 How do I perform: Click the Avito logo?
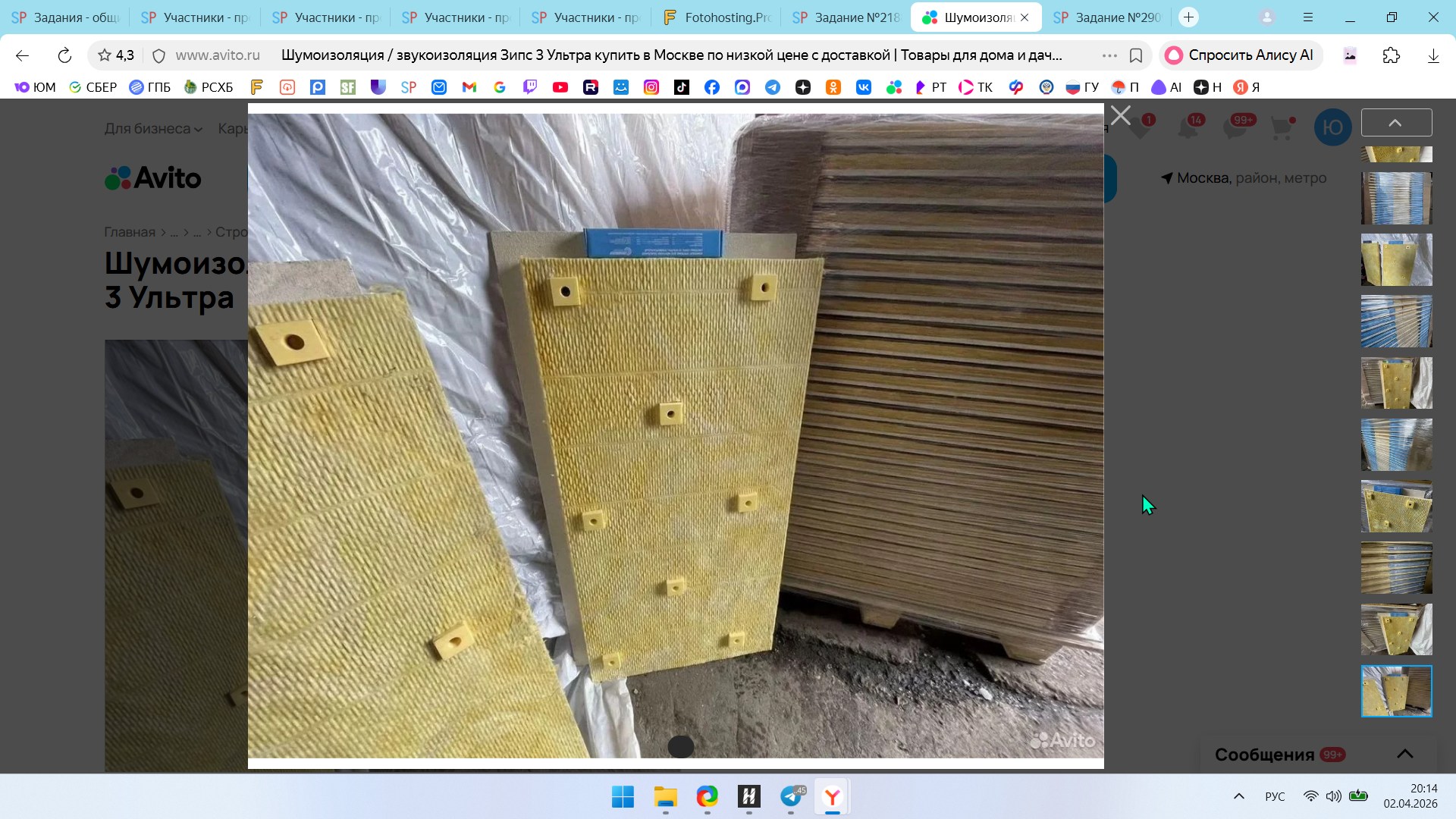pyautogui.click(x=153, y=178)
